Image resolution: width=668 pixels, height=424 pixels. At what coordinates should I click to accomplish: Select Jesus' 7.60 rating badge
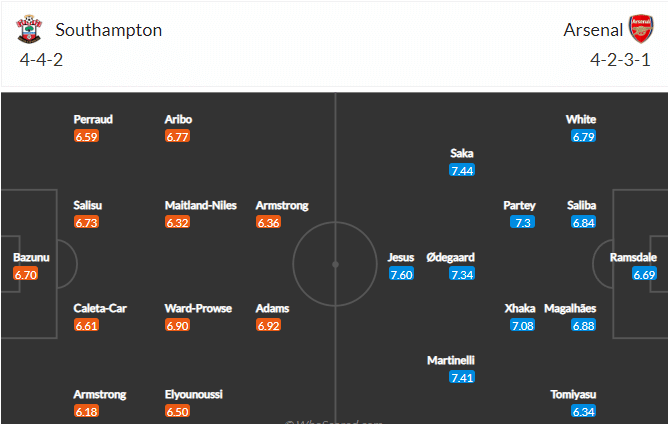(x=401, y=274)
